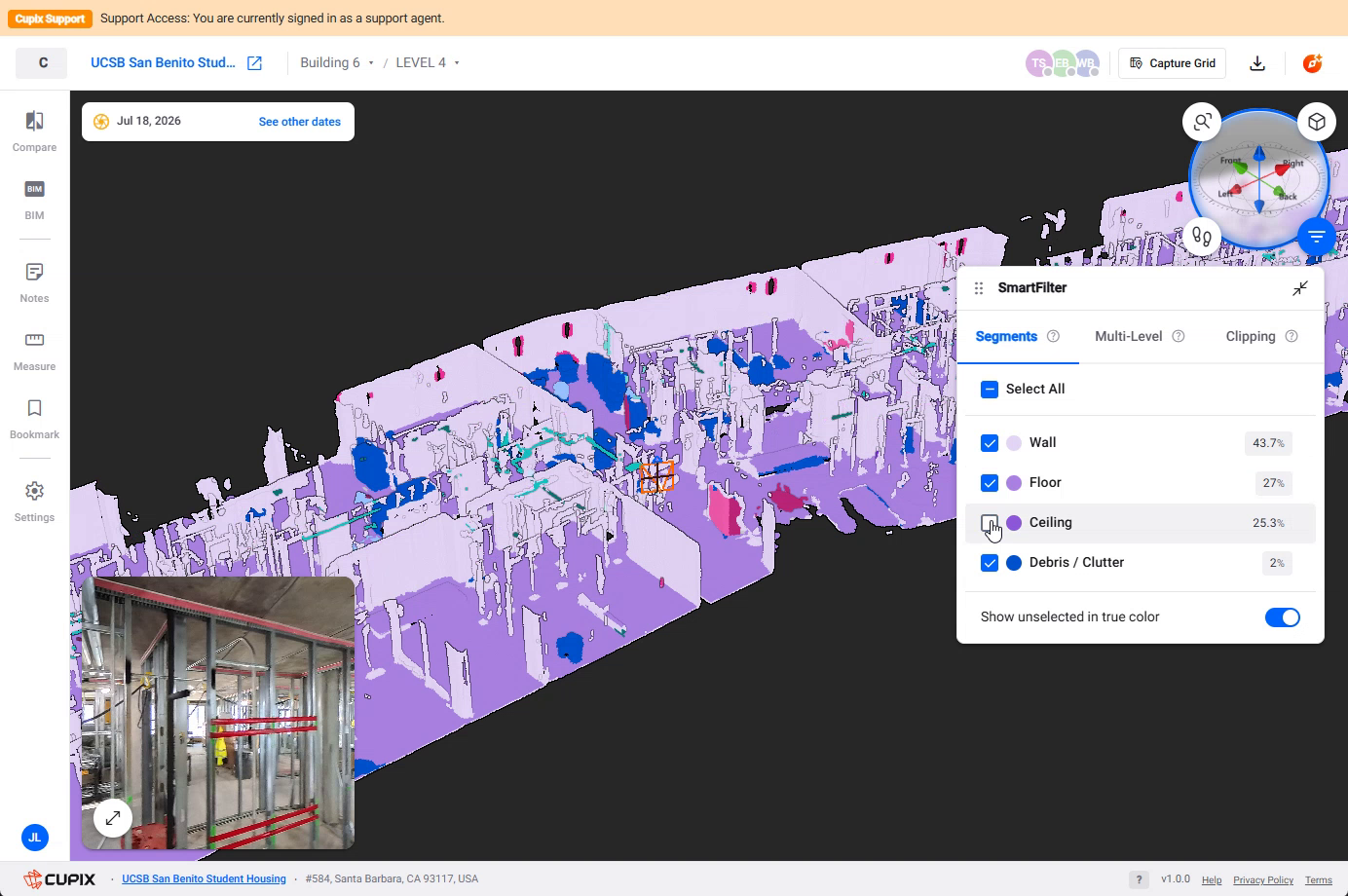Screen dimensions: 1348x896
Task: Open the Notes tool in the sidebar
Action: 34,282
